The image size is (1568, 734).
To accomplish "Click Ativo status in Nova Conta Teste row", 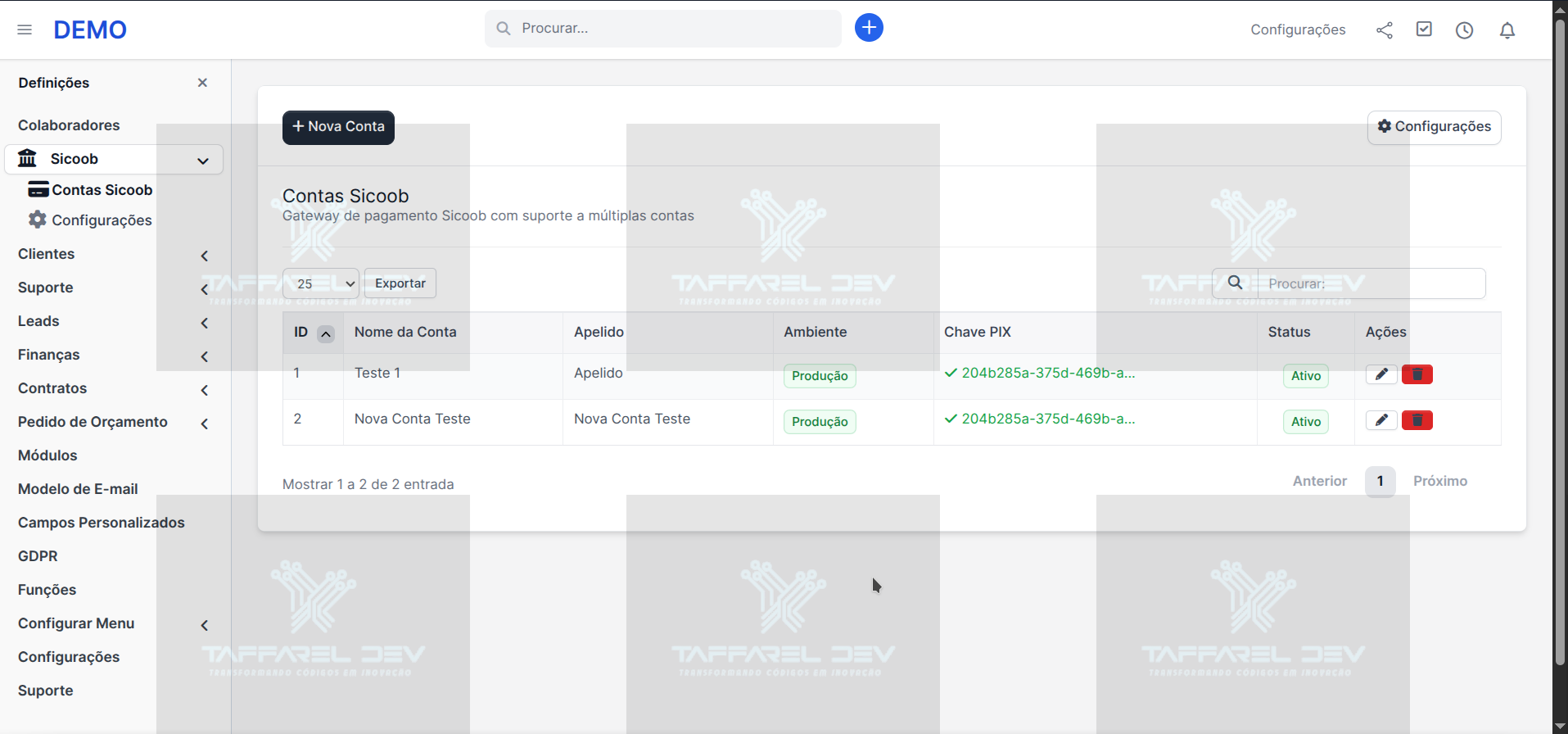I will click(x=1306, y=422).
